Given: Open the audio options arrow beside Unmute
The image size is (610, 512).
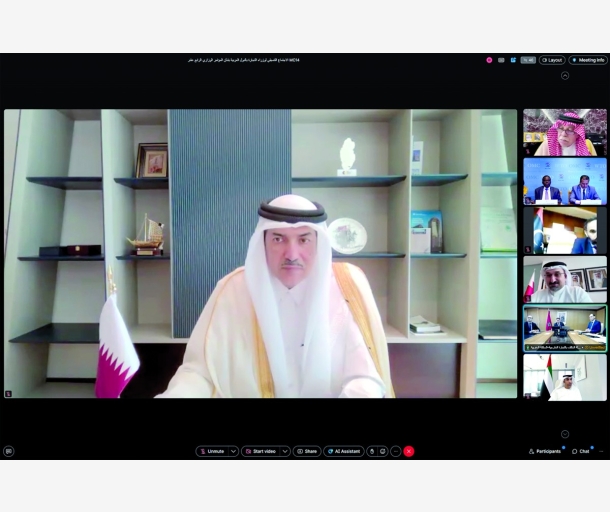Looking at the screenshot, I should coord(233,451).
